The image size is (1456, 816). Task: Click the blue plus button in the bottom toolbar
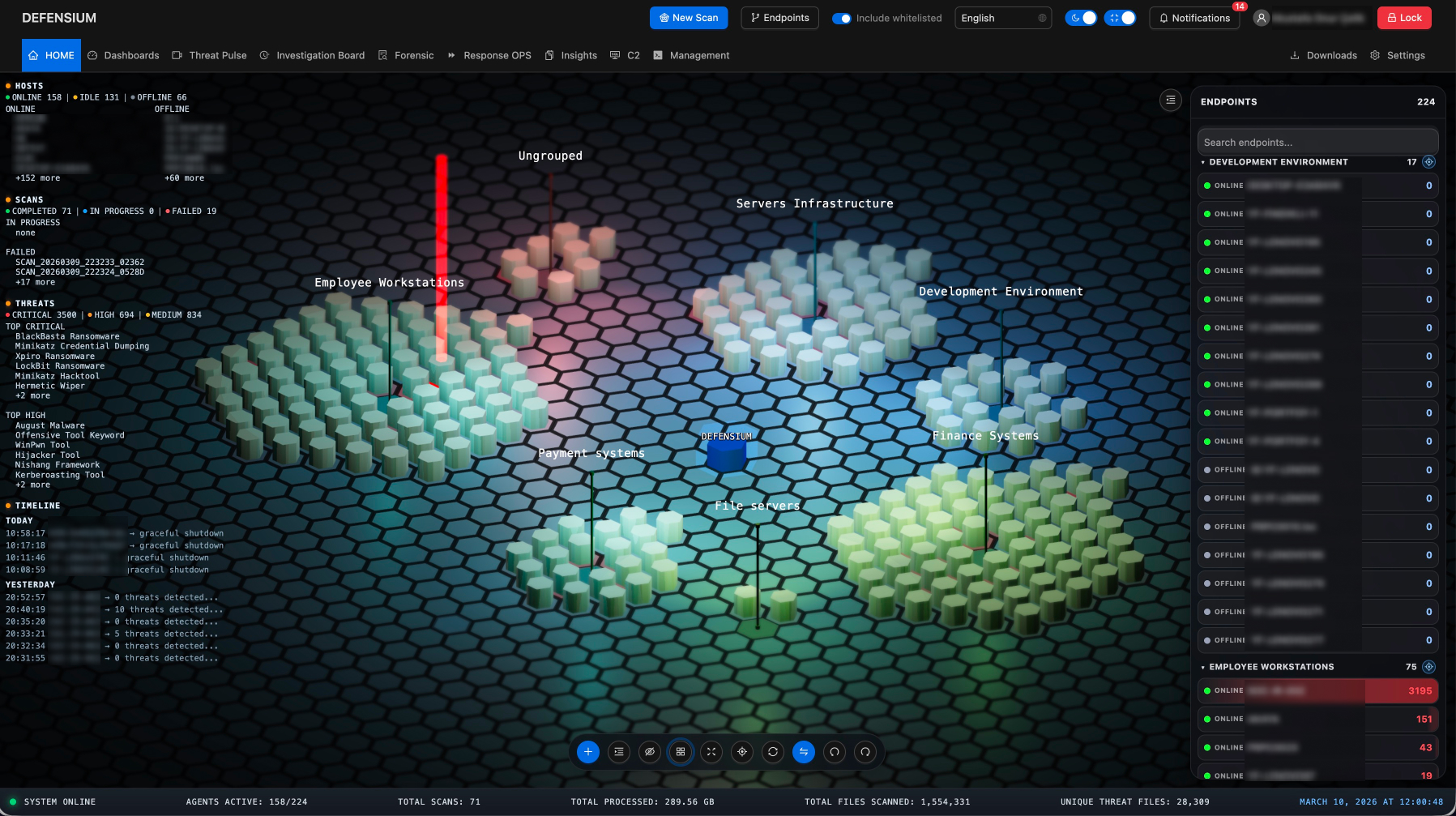coord(588,752)
